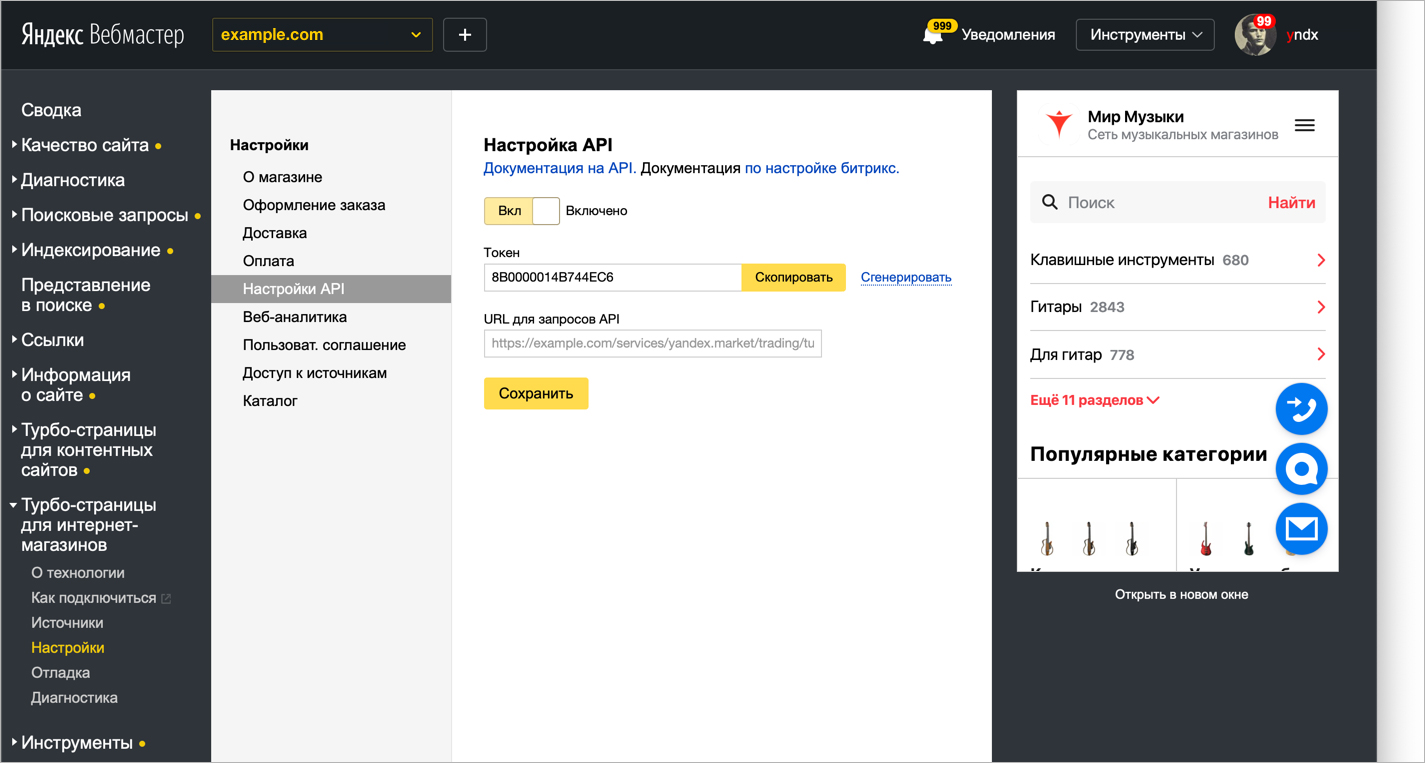Open notifications bell icon
Viewport: 1425px width, 763px height.
click(x=932, y=35)
